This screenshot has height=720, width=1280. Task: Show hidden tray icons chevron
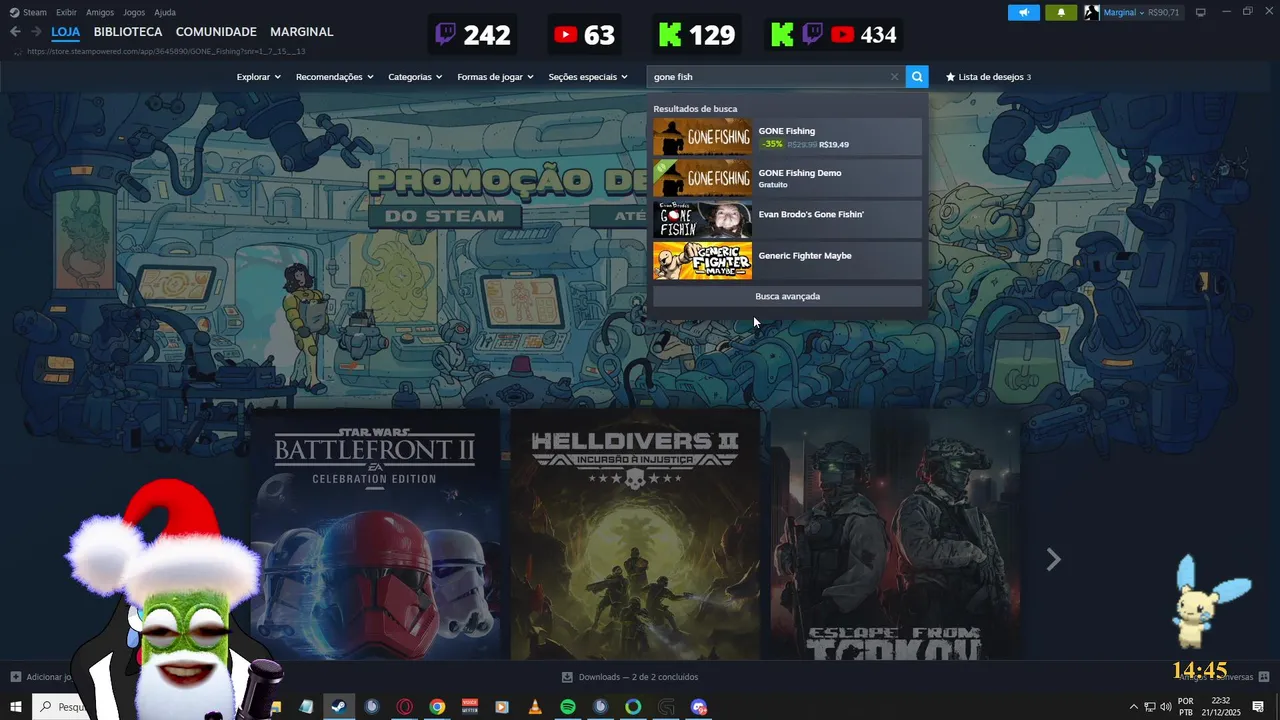pyautogui.click(x=1133, y=707)
